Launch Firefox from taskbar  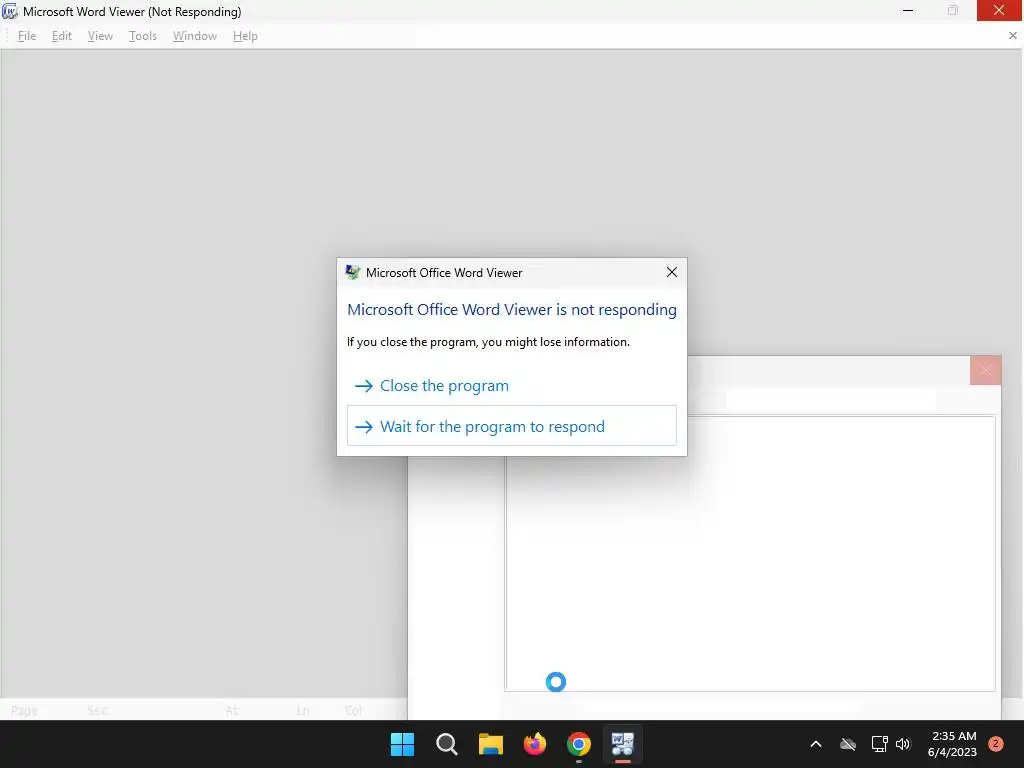[535, 744]
